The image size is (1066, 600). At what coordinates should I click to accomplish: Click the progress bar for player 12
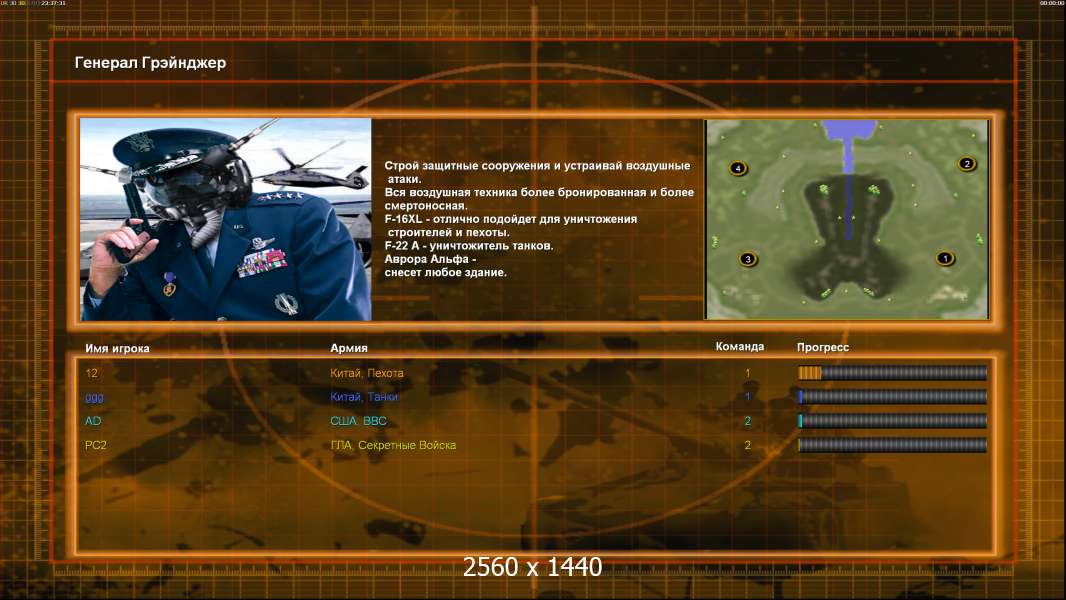(x=892, y=372)
